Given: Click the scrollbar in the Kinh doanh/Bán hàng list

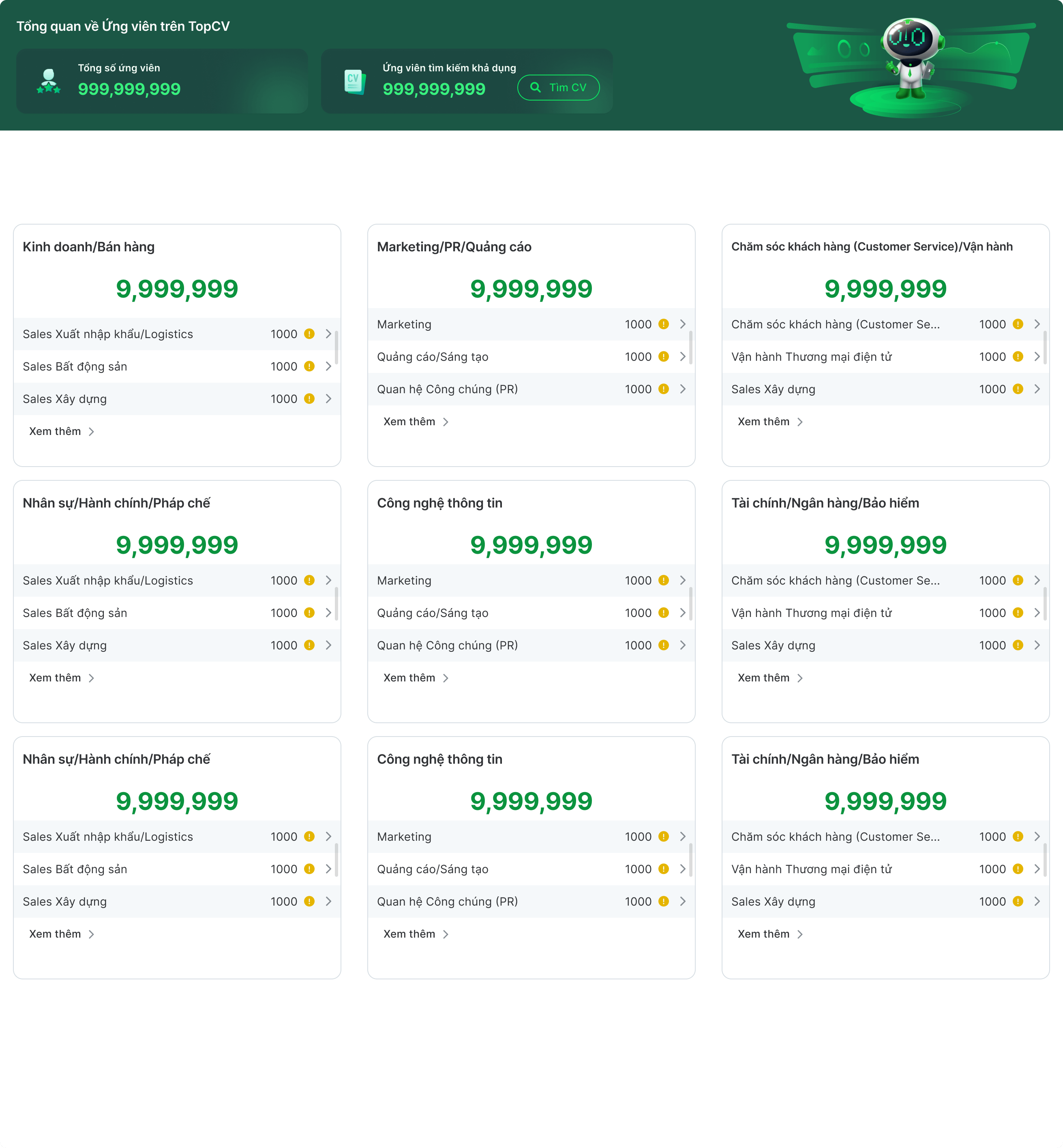Looking at the screenshot, I should coord(336,347).
